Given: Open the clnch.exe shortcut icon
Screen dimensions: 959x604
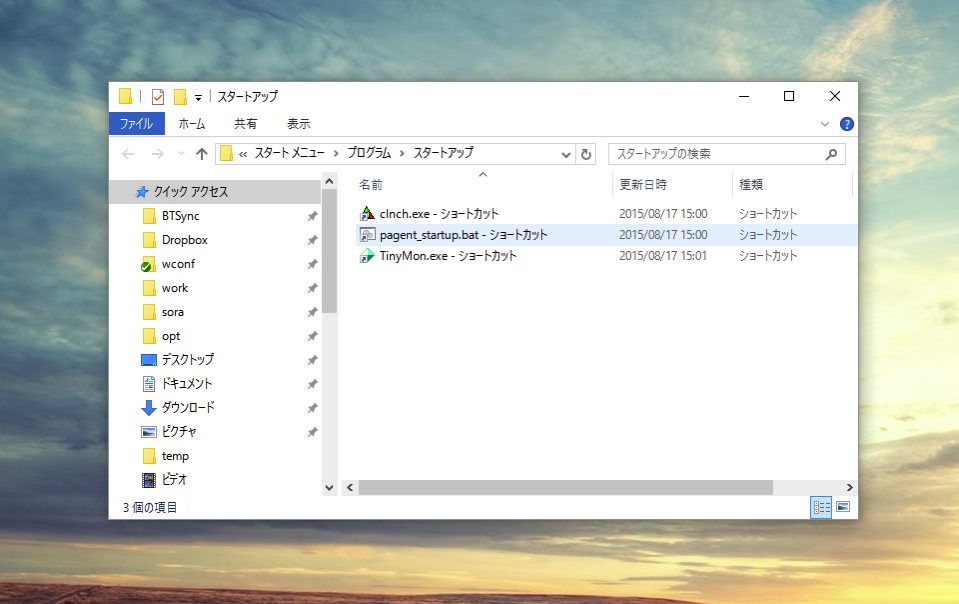Looking at the screenshot, I should 367,214.
